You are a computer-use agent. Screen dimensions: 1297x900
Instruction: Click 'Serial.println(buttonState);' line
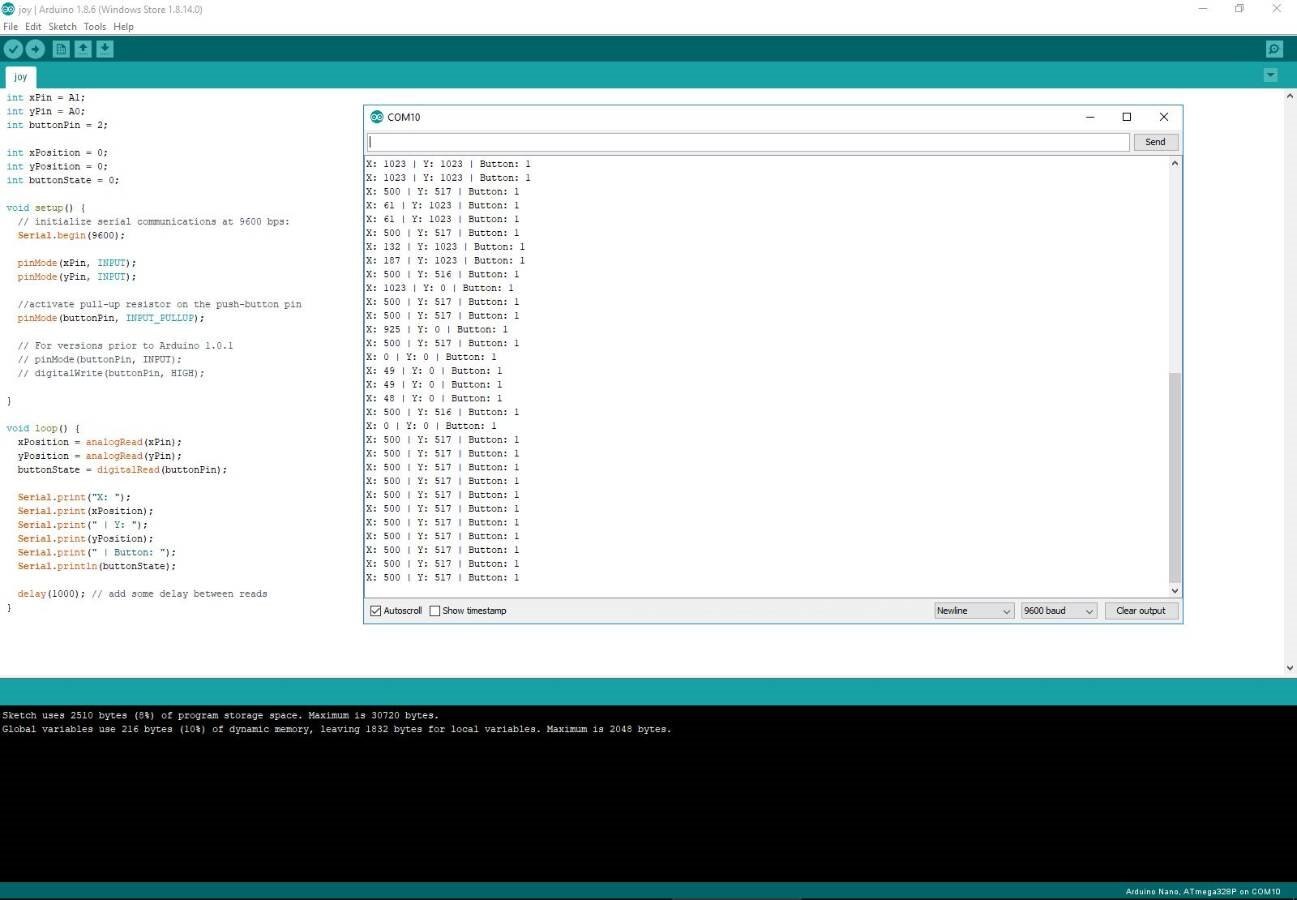tap(97, 566)
